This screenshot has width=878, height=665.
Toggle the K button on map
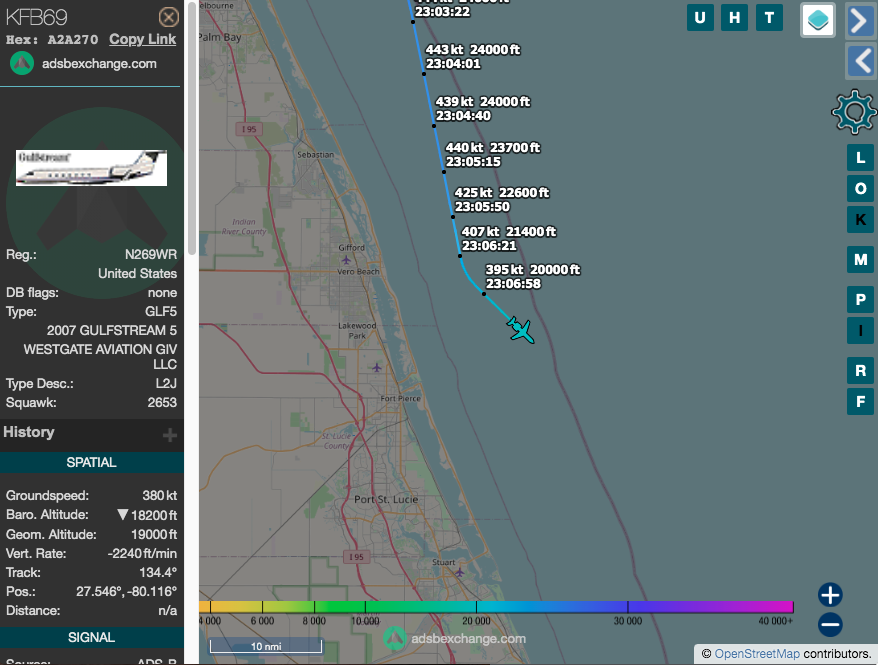[860, 219]
